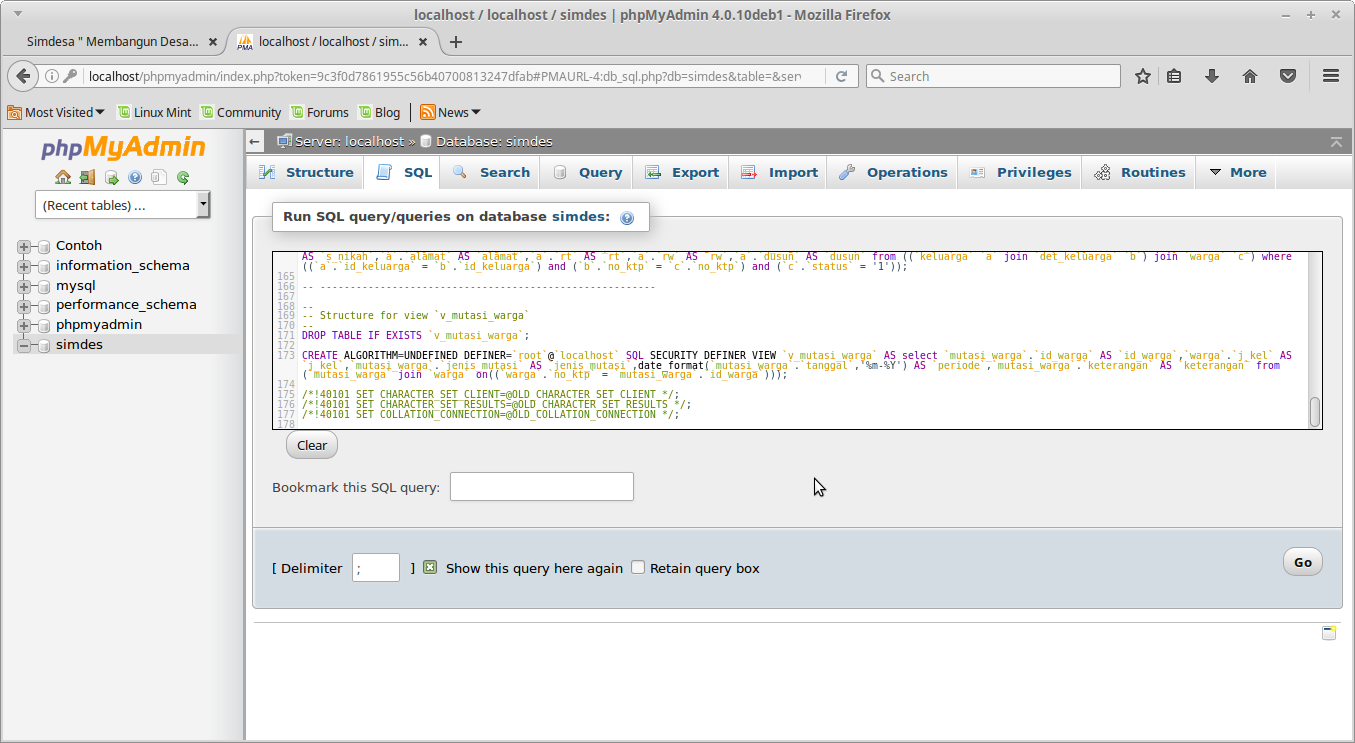Switch to the Structure tab
Viewport: 1355px width, 743px height.
306,172
